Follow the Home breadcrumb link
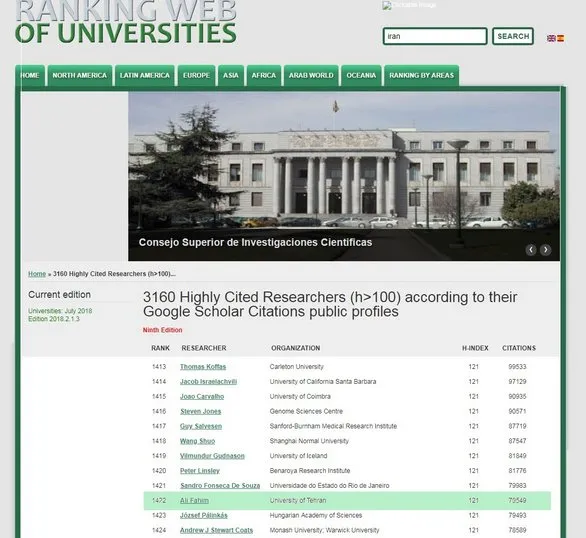 (x=37, y=274)
